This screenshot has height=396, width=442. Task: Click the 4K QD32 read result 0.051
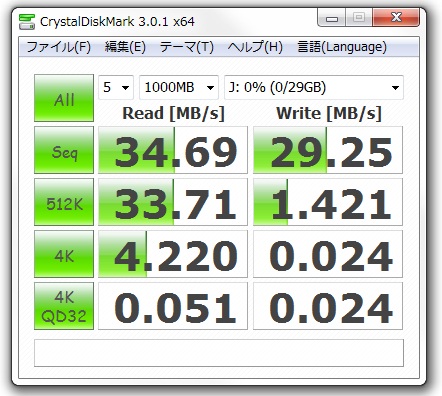[173, 306]
